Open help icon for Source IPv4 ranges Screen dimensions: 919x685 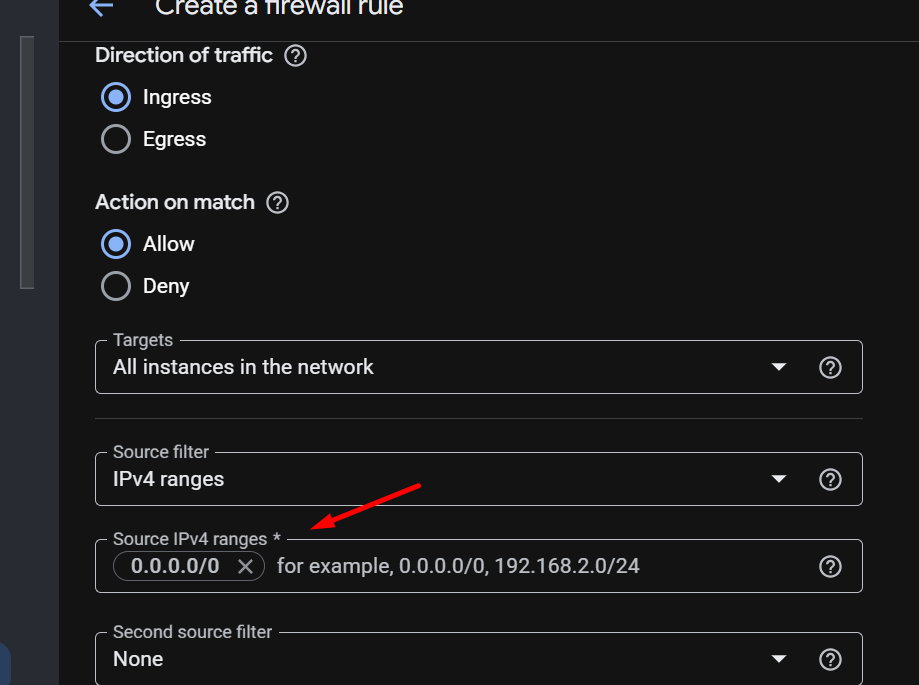(x=830, y=566)
